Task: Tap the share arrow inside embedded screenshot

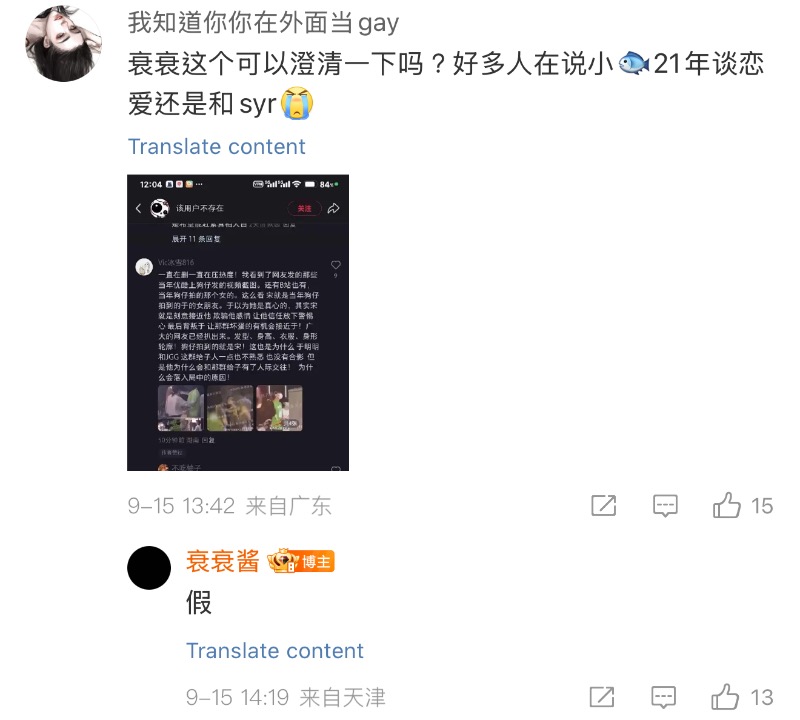Action: click(333, 208)
